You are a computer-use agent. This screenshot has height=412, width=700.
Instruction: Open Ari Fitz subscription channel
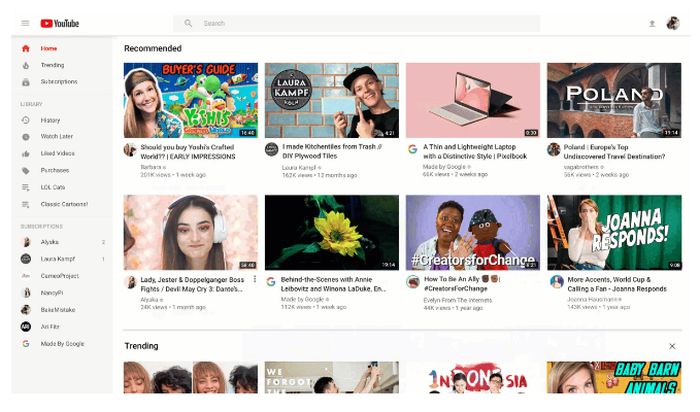click(62, 327)
